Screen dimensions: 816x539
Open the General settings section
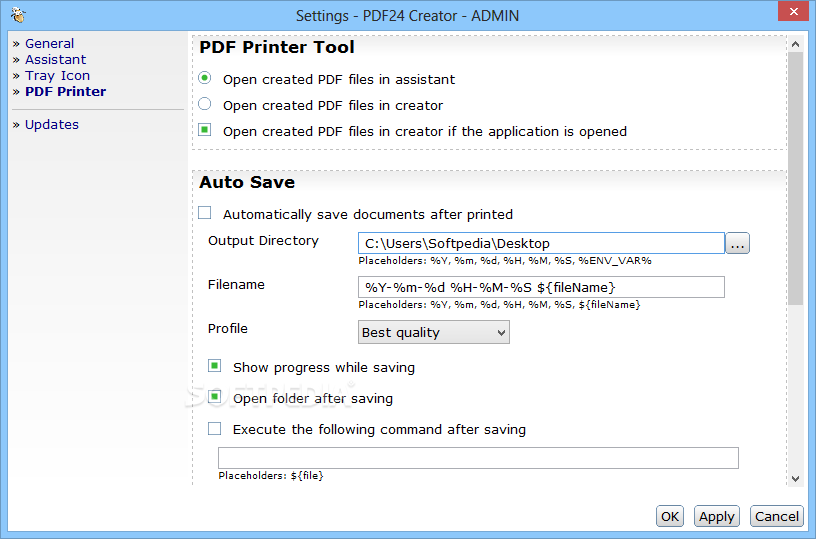pyautogui.click(x=49, y=44)
